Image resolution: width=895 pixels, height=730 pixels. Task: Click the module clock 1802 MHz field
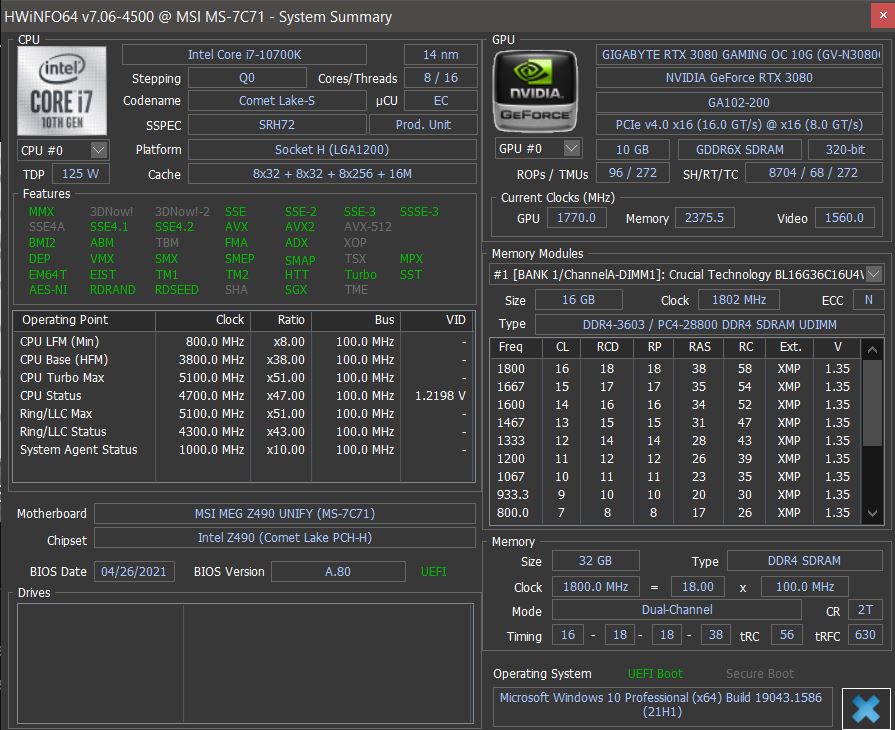[739, 300]
